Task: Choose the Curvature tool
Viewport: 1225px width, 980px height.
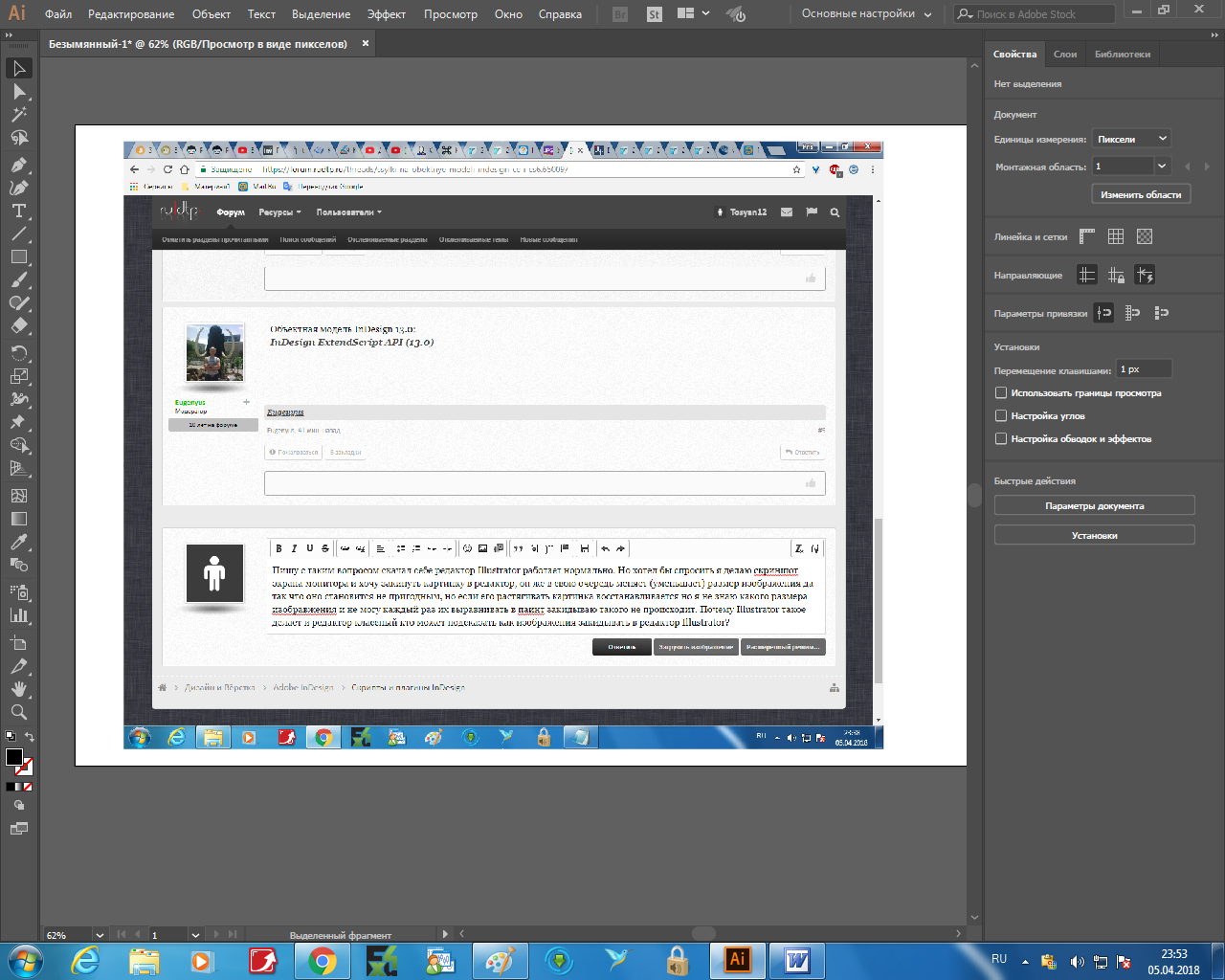Action: (x=19, y=188)
